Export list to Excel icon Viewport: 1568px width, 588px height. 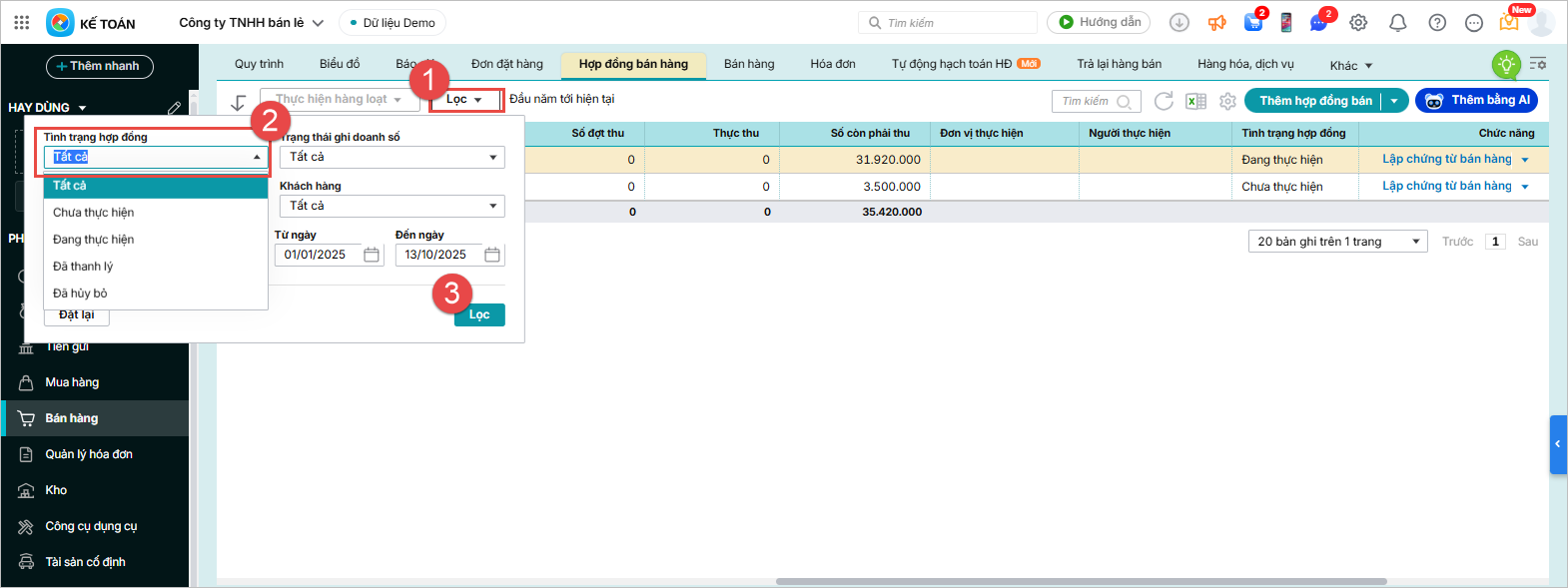(x=1195, y=101)
